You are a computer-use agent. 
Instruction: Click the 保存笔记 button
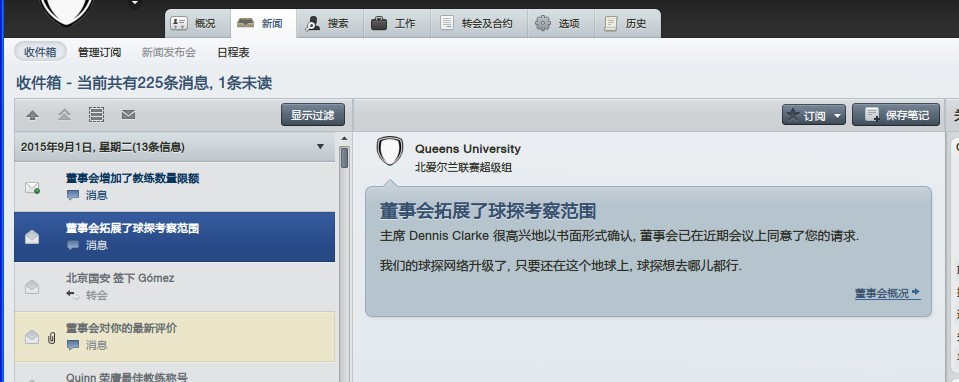(895, 115)
